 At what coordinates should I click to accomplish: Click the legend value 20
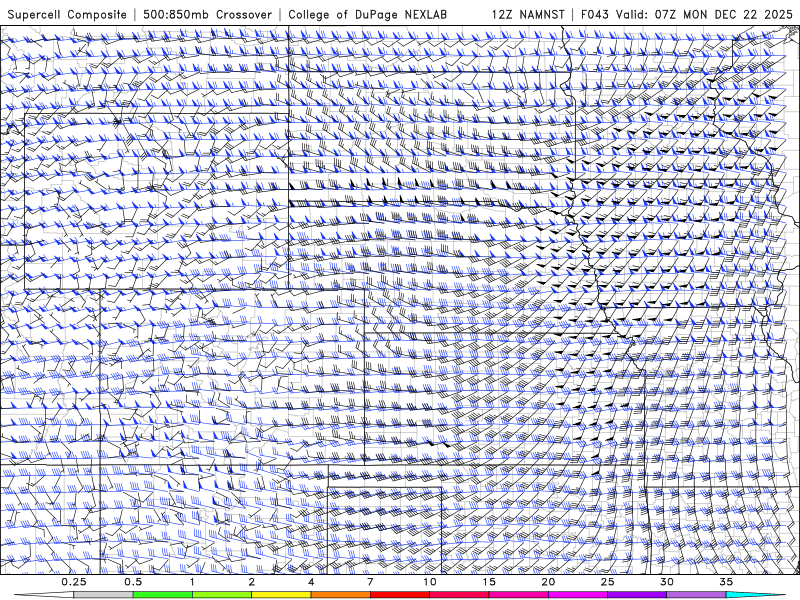tap(548, 582)
